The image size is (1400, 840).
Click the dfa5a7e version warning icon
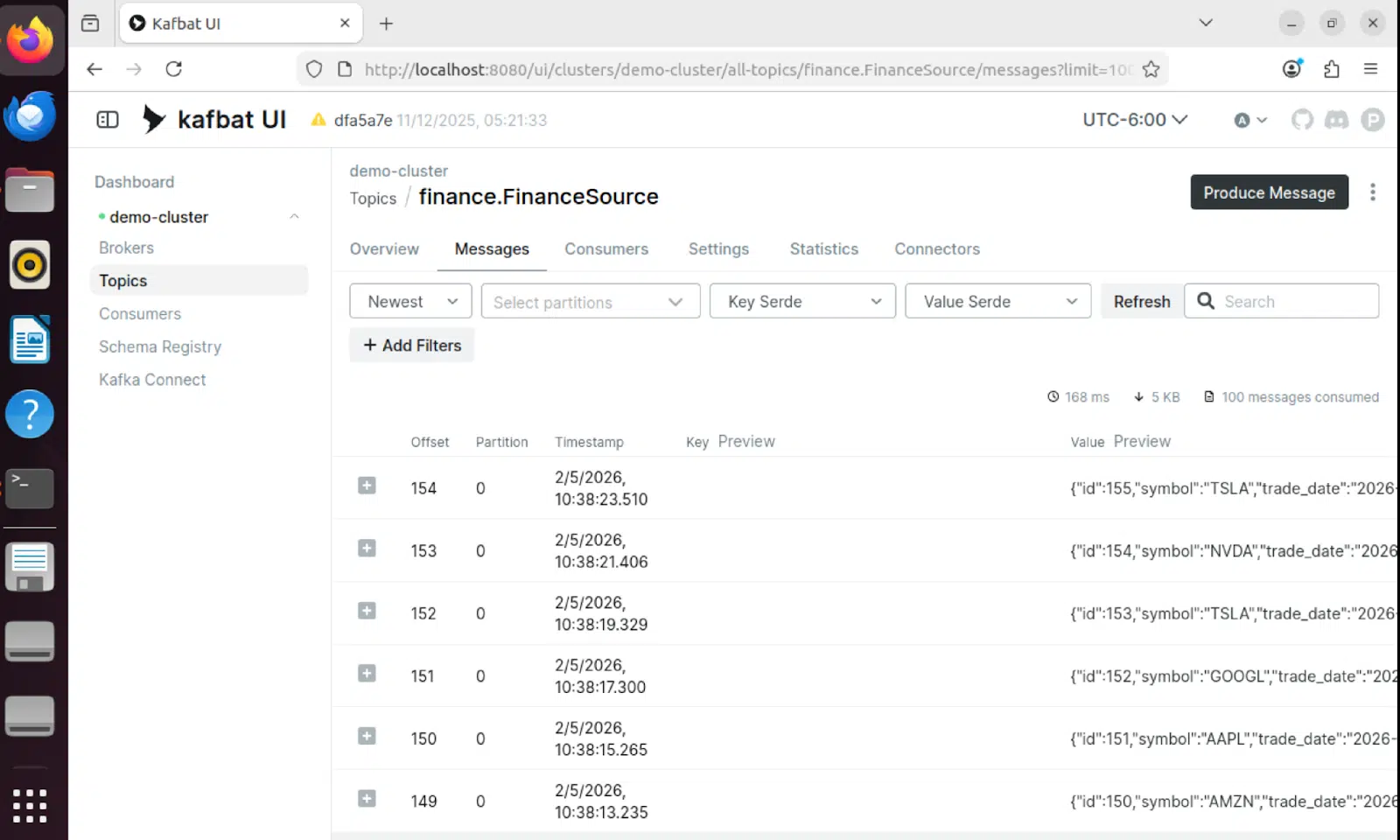pos(317,120)
